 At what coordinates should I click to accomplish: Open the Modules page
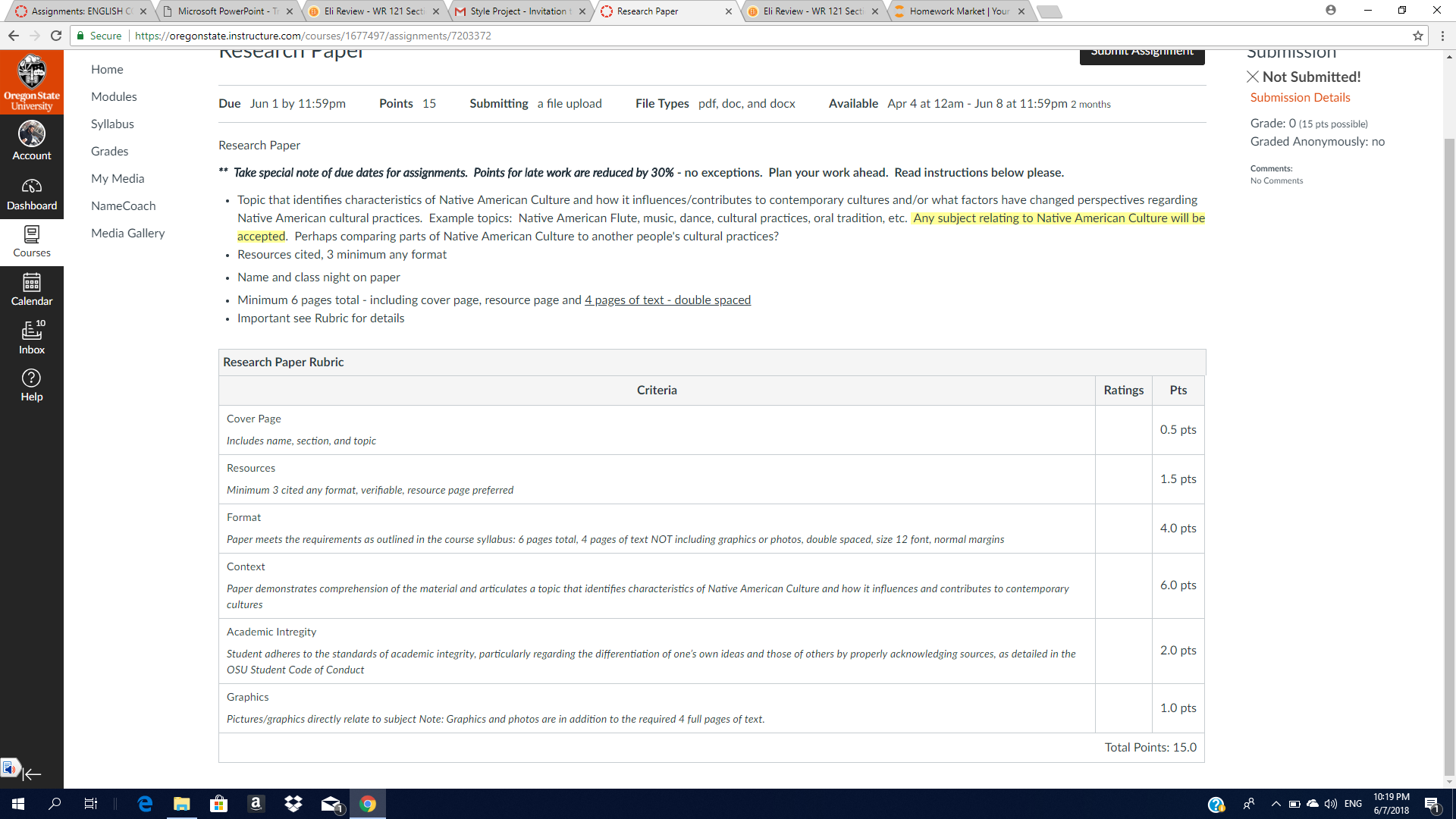[114, 96]
